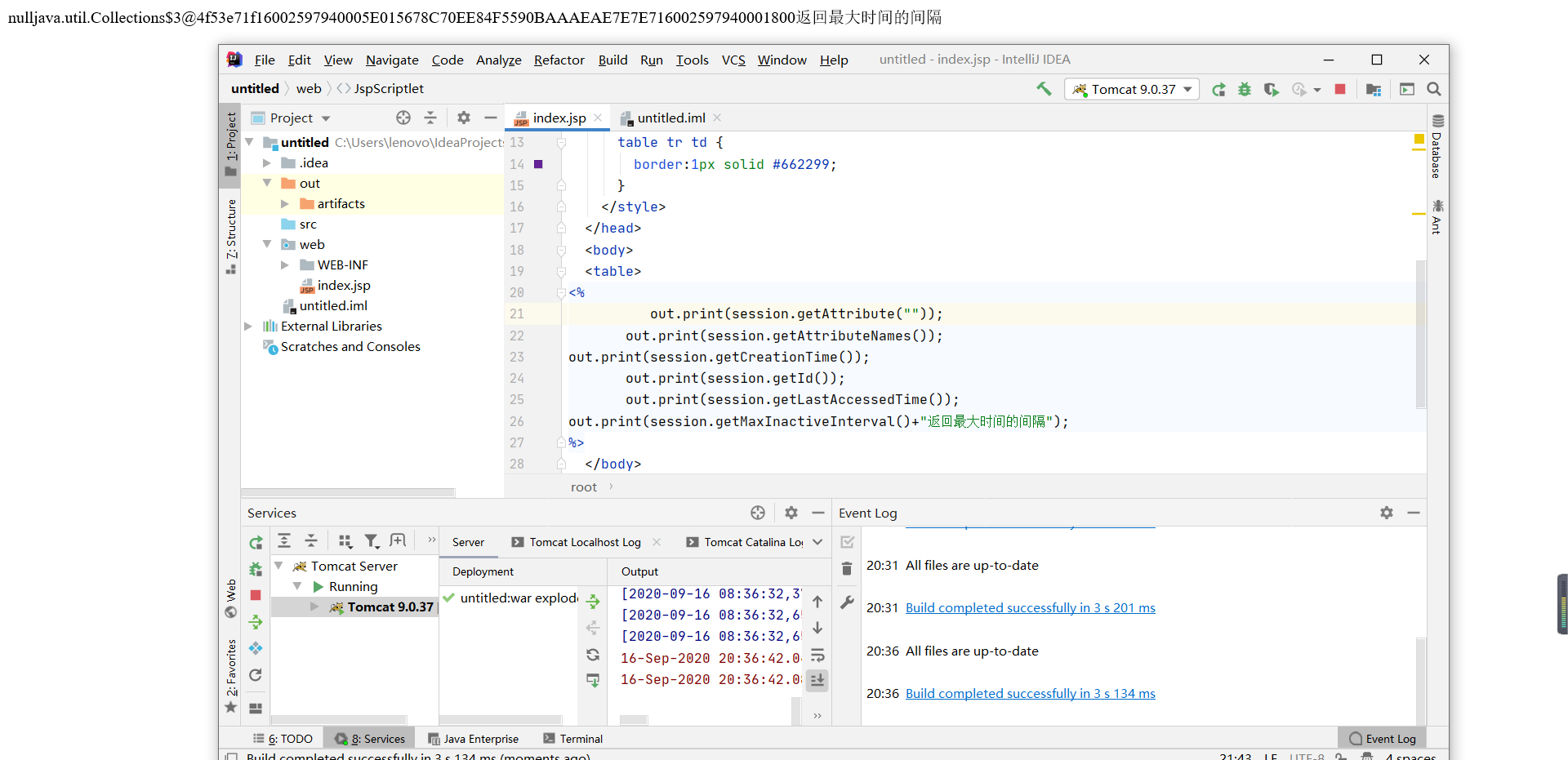Screen dimensions: 1568x760
Task: Click the Build Project hammer icon
Action: [1044, 89]
